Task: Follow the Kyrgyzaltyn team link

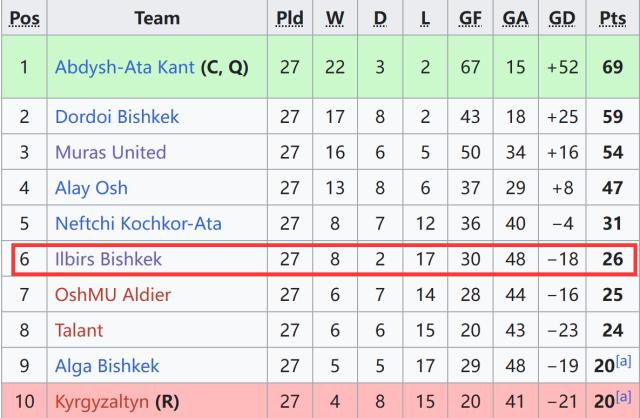Action: click(101, 401)
